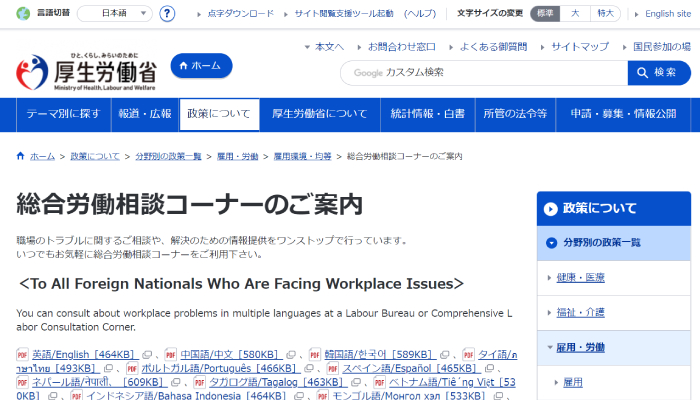This screenshot has height=400, width=700.
Task: Open 英語/English PDF link
Action: point(85,354)
